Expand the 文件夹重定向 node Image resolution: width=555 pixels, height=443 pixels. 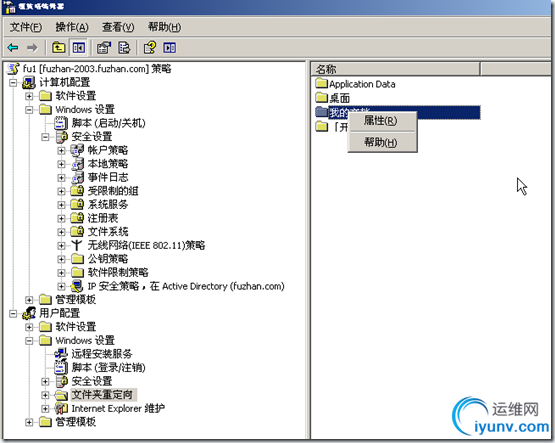pos(45,395)
